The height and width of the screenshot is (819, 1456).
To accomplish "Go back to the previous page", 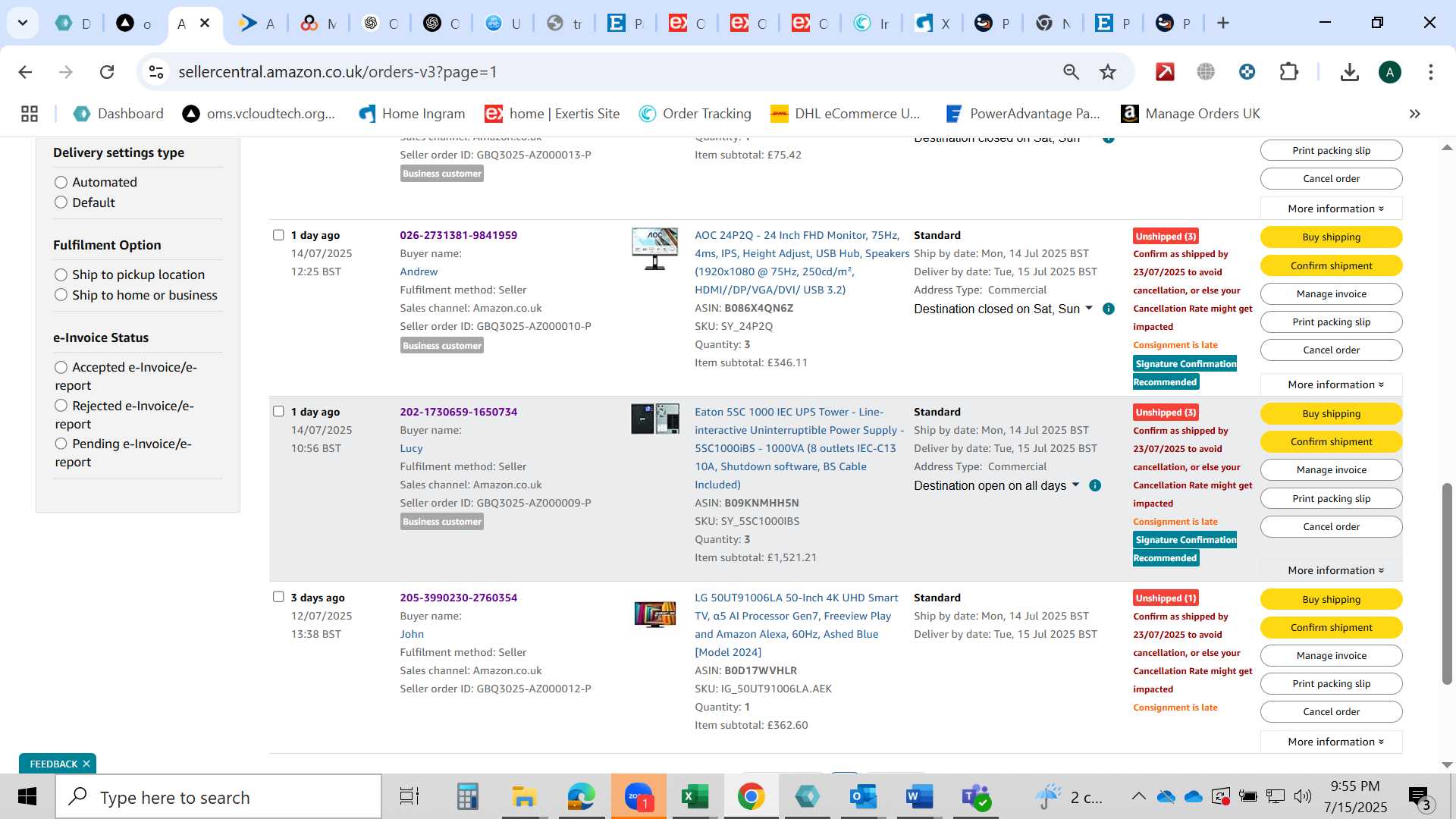I will (25, 72).
